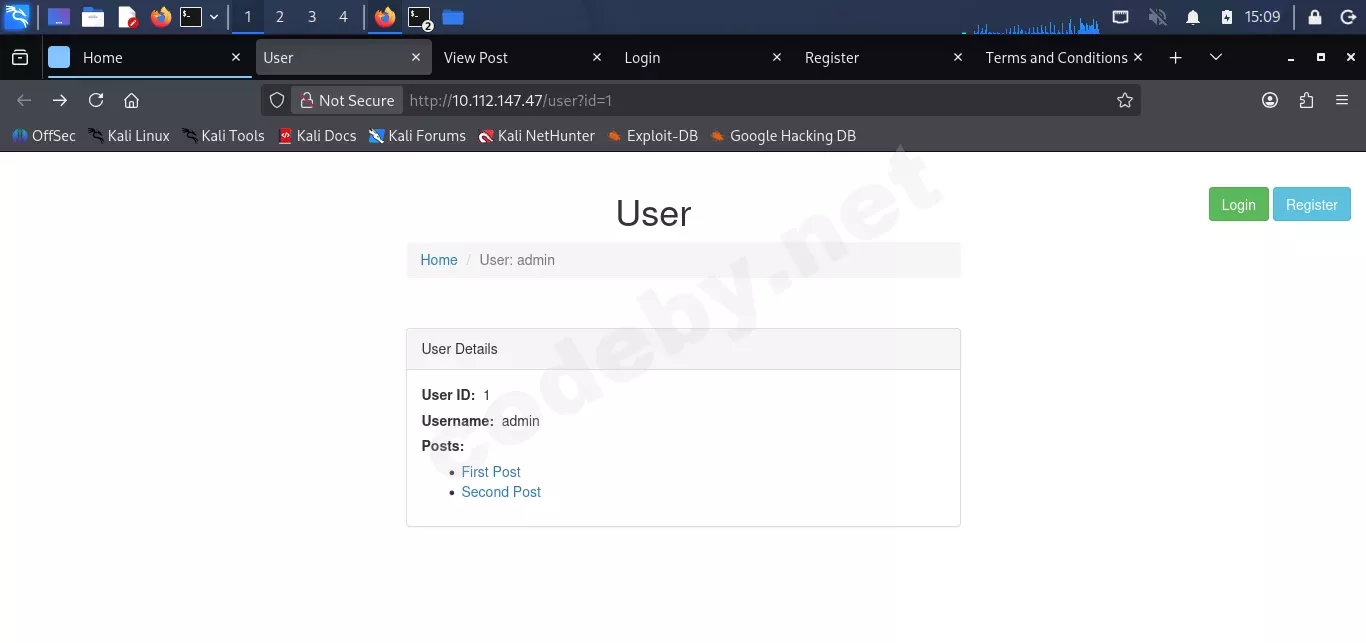
Task: Expand the list all tabs chevron
Action: 1216,58
